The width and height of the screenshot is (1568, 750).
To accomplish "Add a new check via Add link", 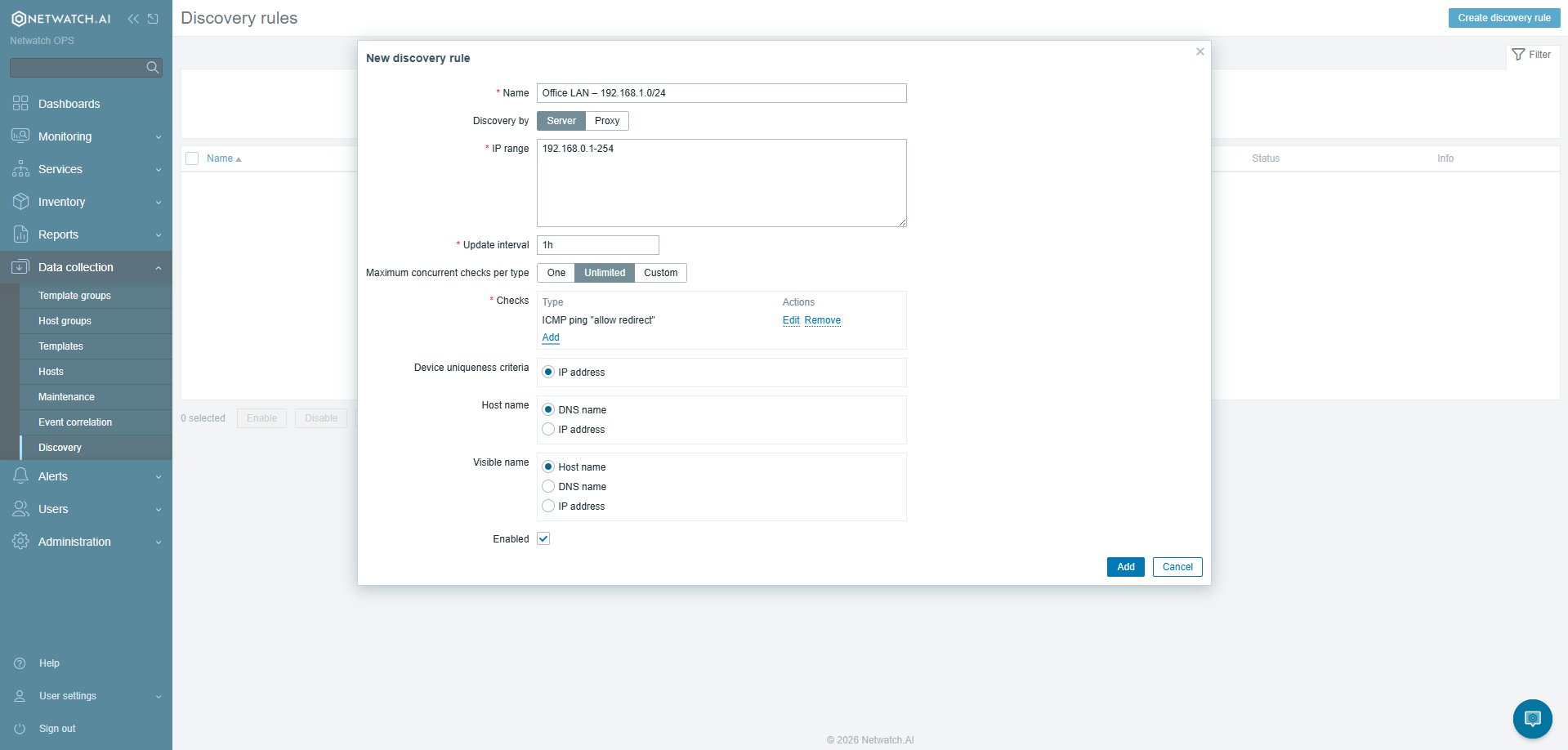I will 551,337.
